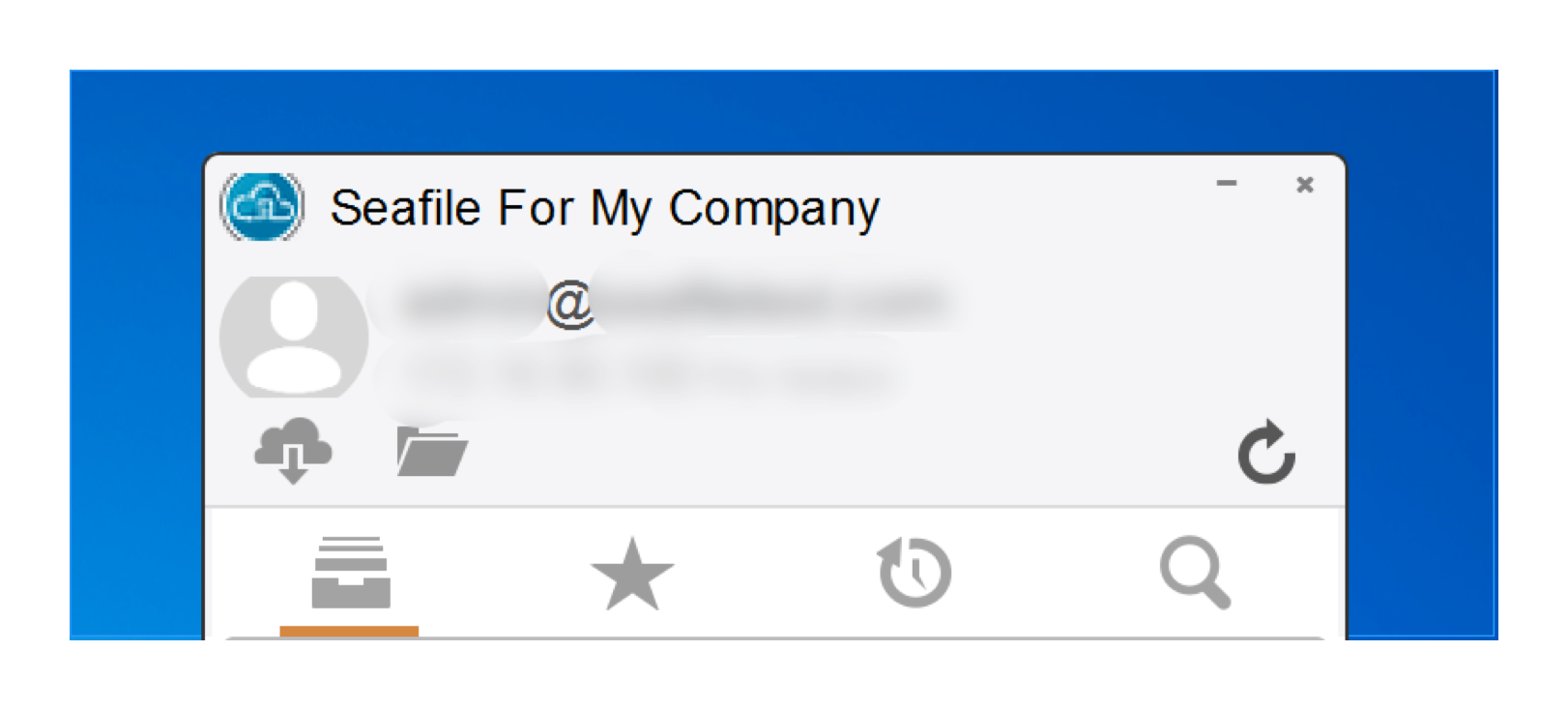The height and width of the screenshot is (710, 1568).
Task: Minimize the Seafile window
Action: click(x=1227, y=183)
